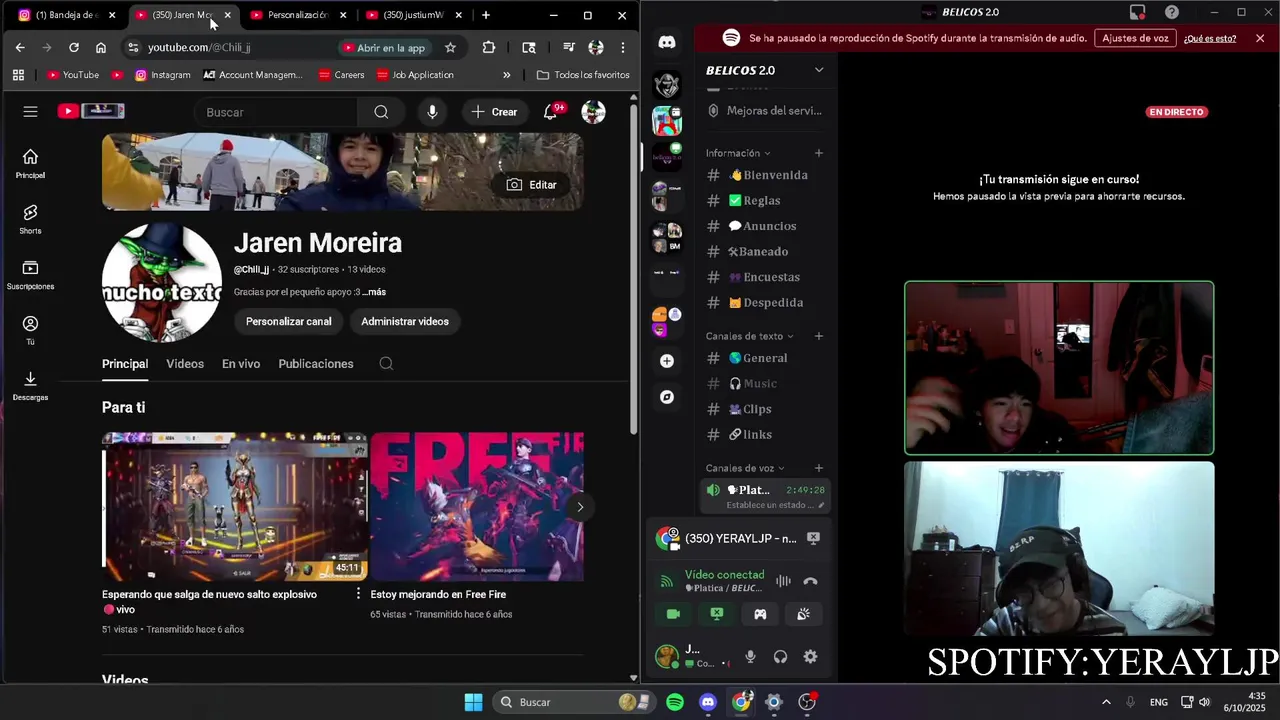Click Administrar videos button
Image resolution: width=1280 pixels, height=720 pixels.
(405, 321)
